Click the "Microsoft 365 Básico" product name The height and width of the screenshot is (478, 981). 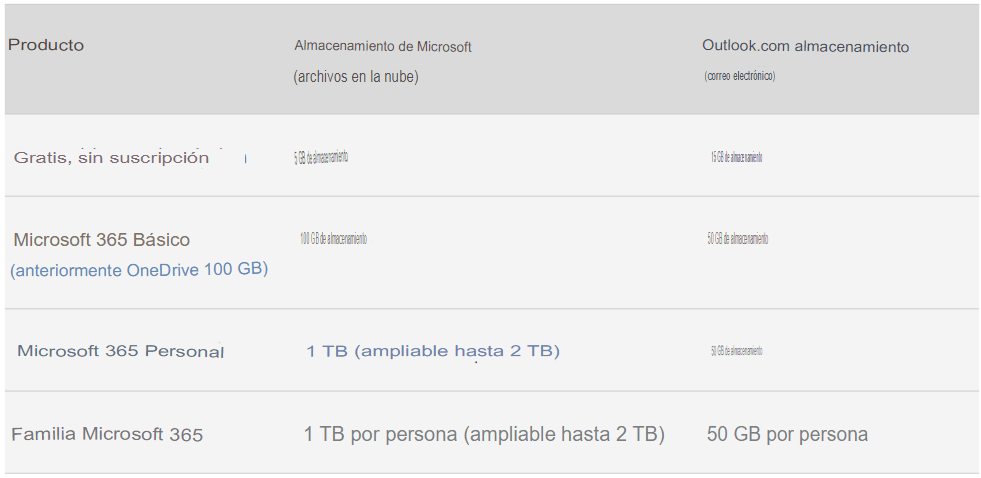[x=101, y=240]
